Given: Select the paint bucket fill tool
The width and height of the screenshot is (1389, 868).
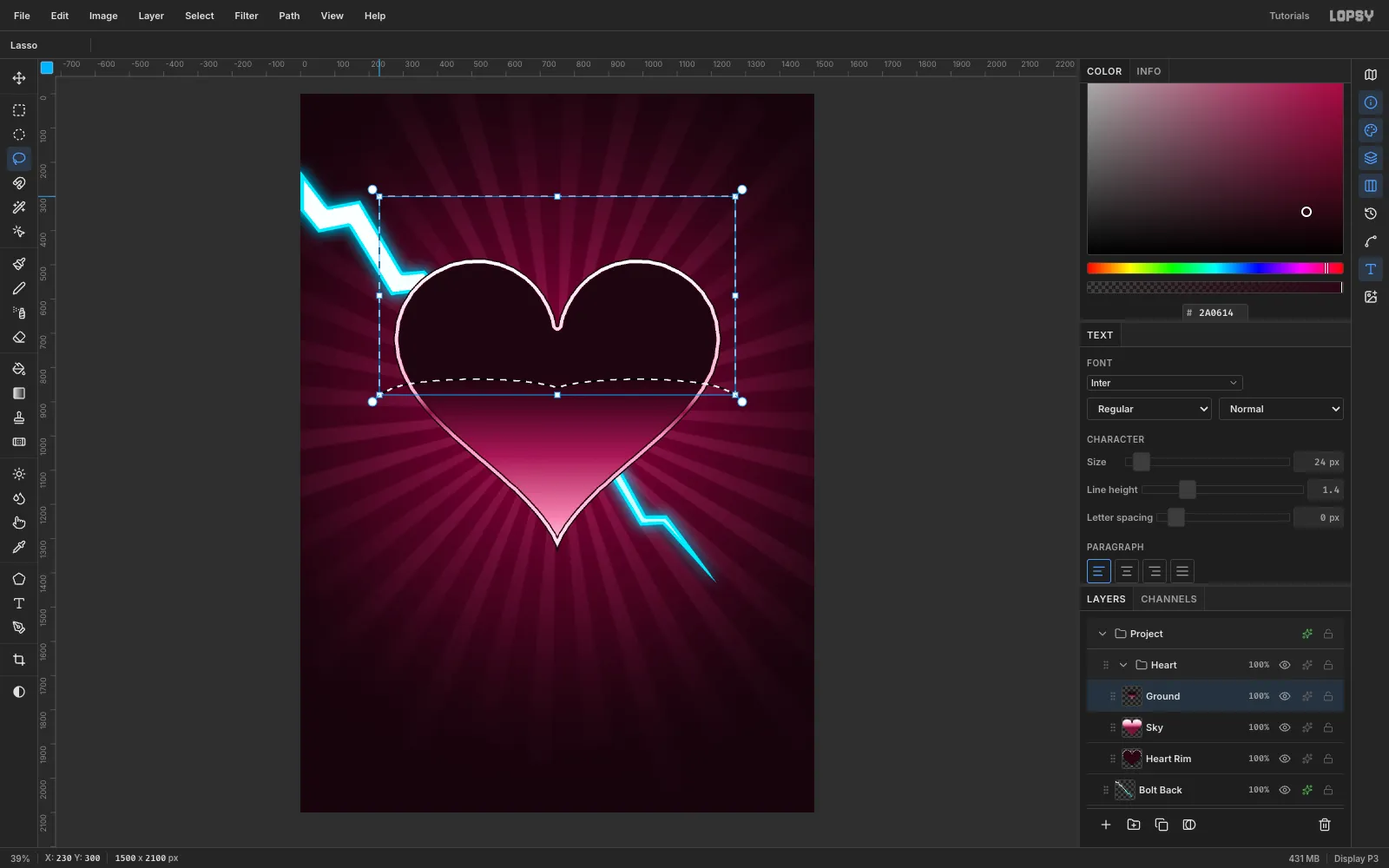Looking at the screenshot, I should click(x=19, y=369).
